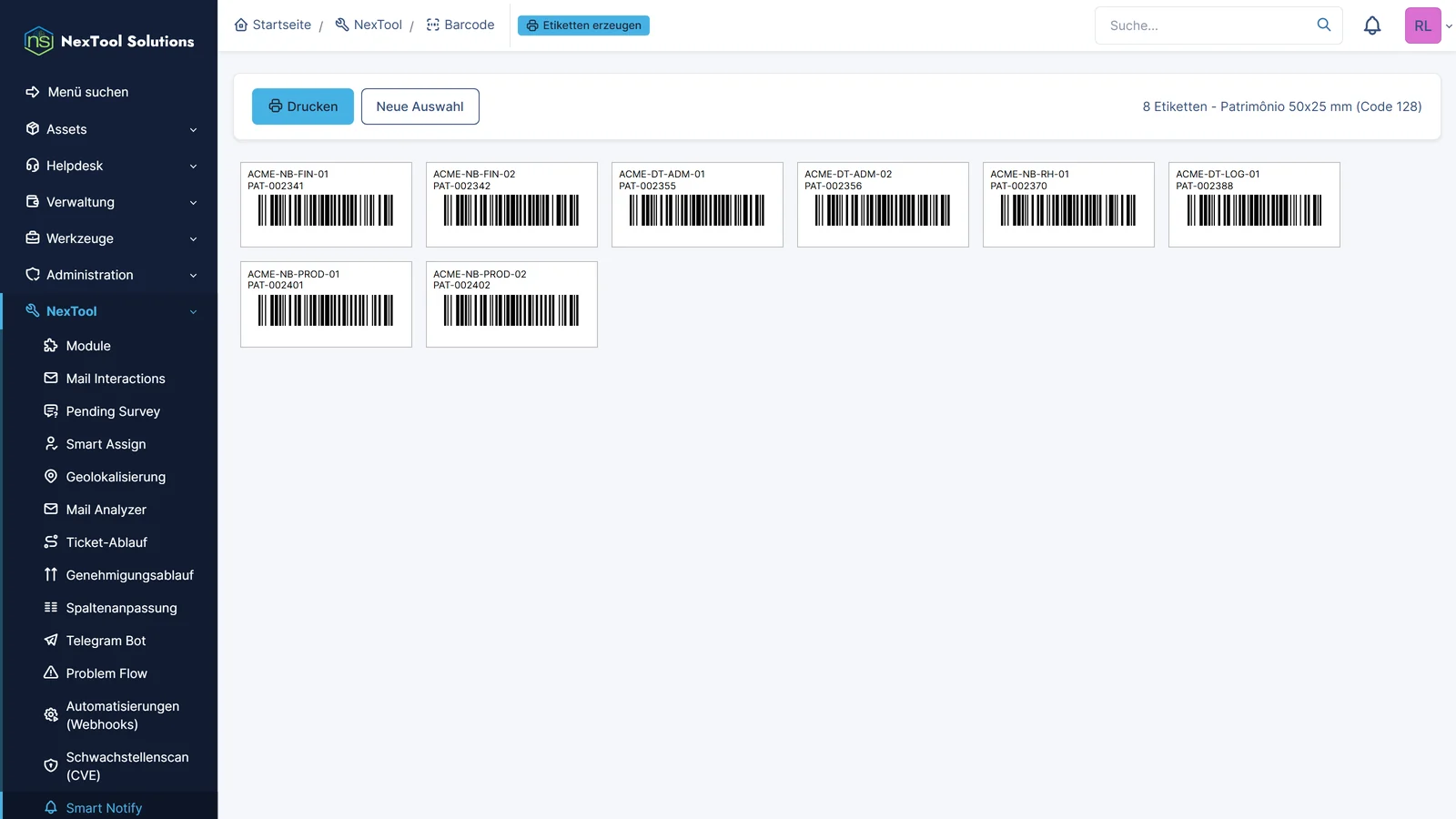Click the Problem Flow warning icon
Viewport: 1456px width, 819px height.
coord(51,673)
